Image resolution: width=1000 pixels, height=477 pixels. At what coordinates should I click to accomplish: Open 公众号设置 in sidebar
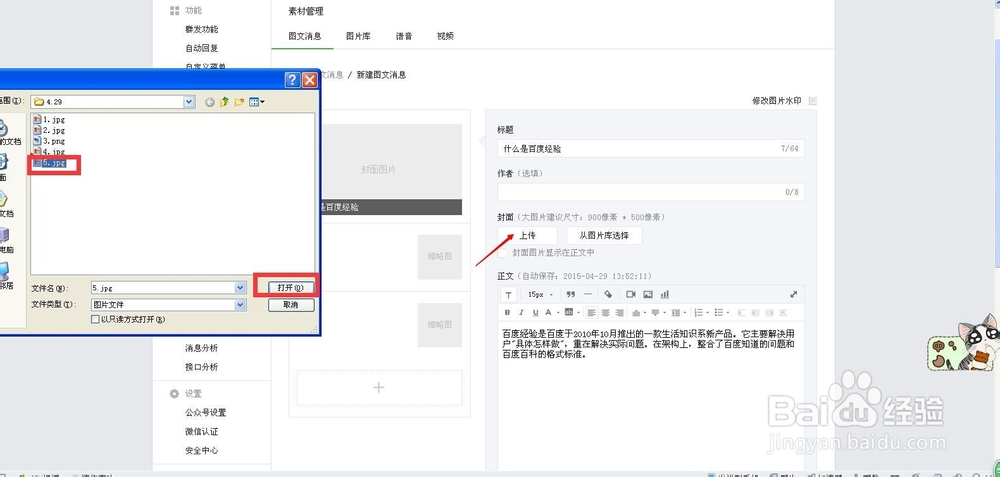pos(205,413)
